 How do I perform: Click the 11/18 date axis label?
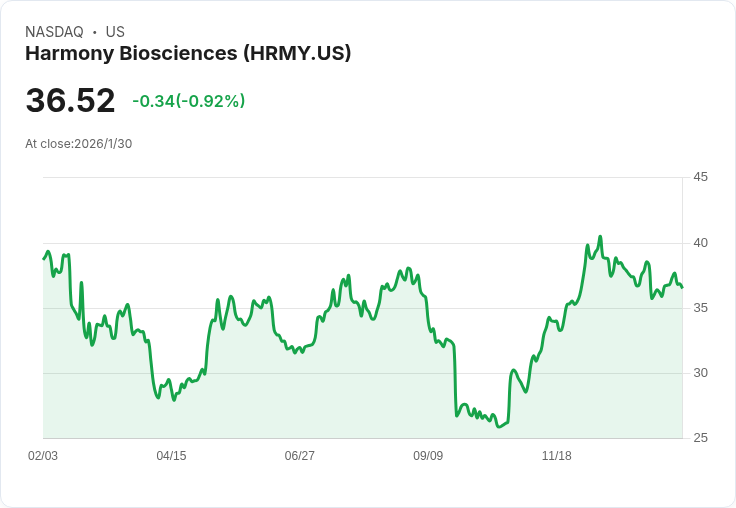click(557, 455)
